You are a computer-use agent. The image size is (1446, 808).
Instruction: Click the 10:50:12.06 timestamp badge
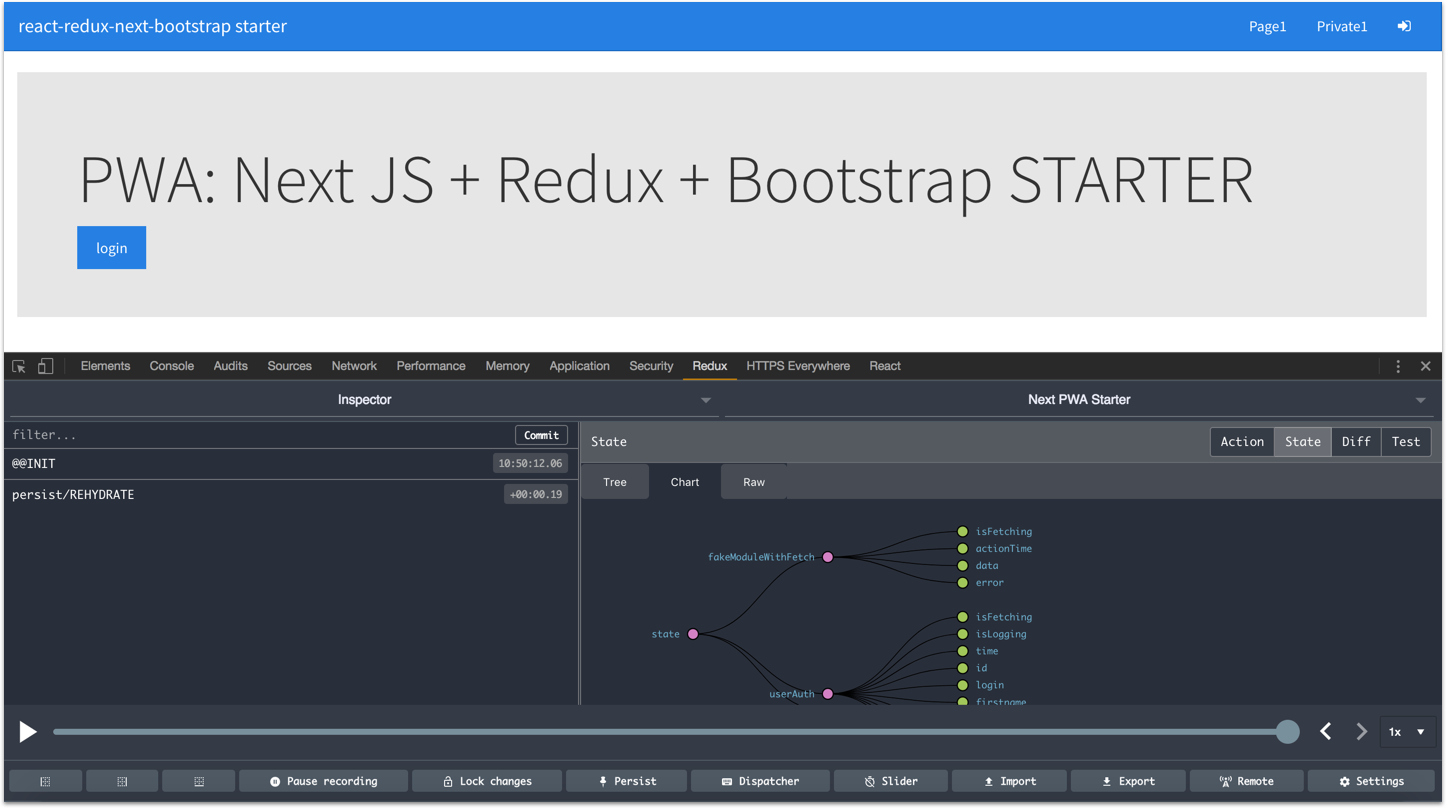click(530, 464)
